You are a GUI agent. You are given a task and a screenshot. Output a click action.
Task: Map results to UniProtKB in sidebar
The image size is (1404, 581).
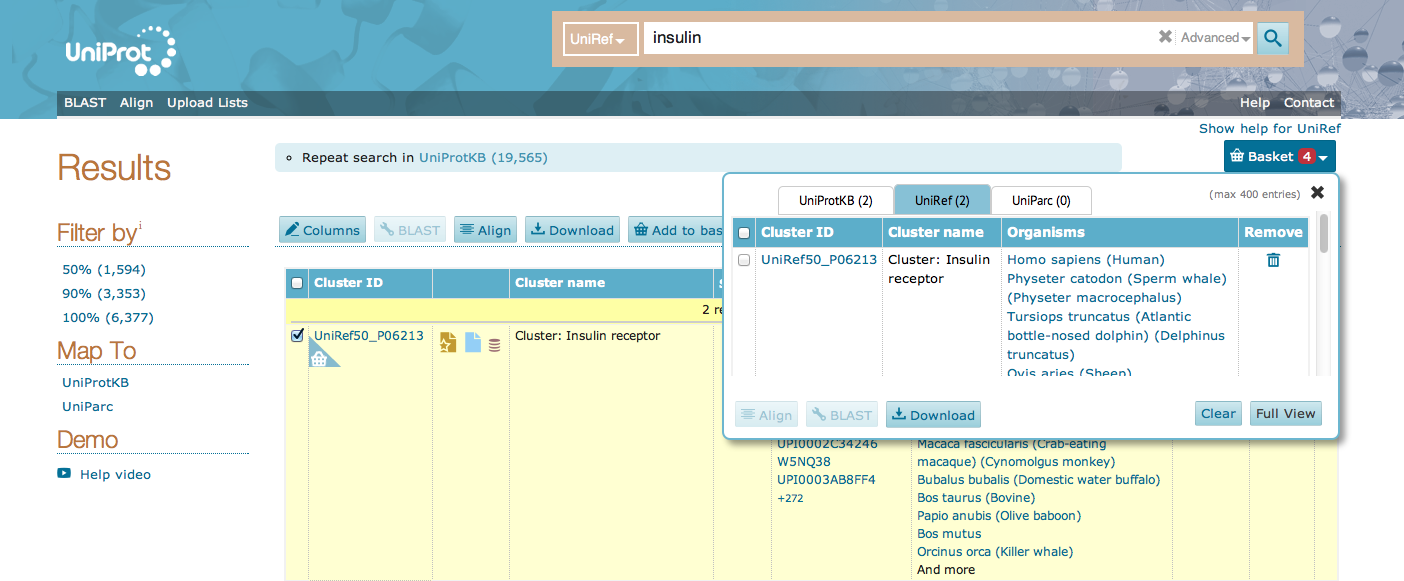[95, 382]
